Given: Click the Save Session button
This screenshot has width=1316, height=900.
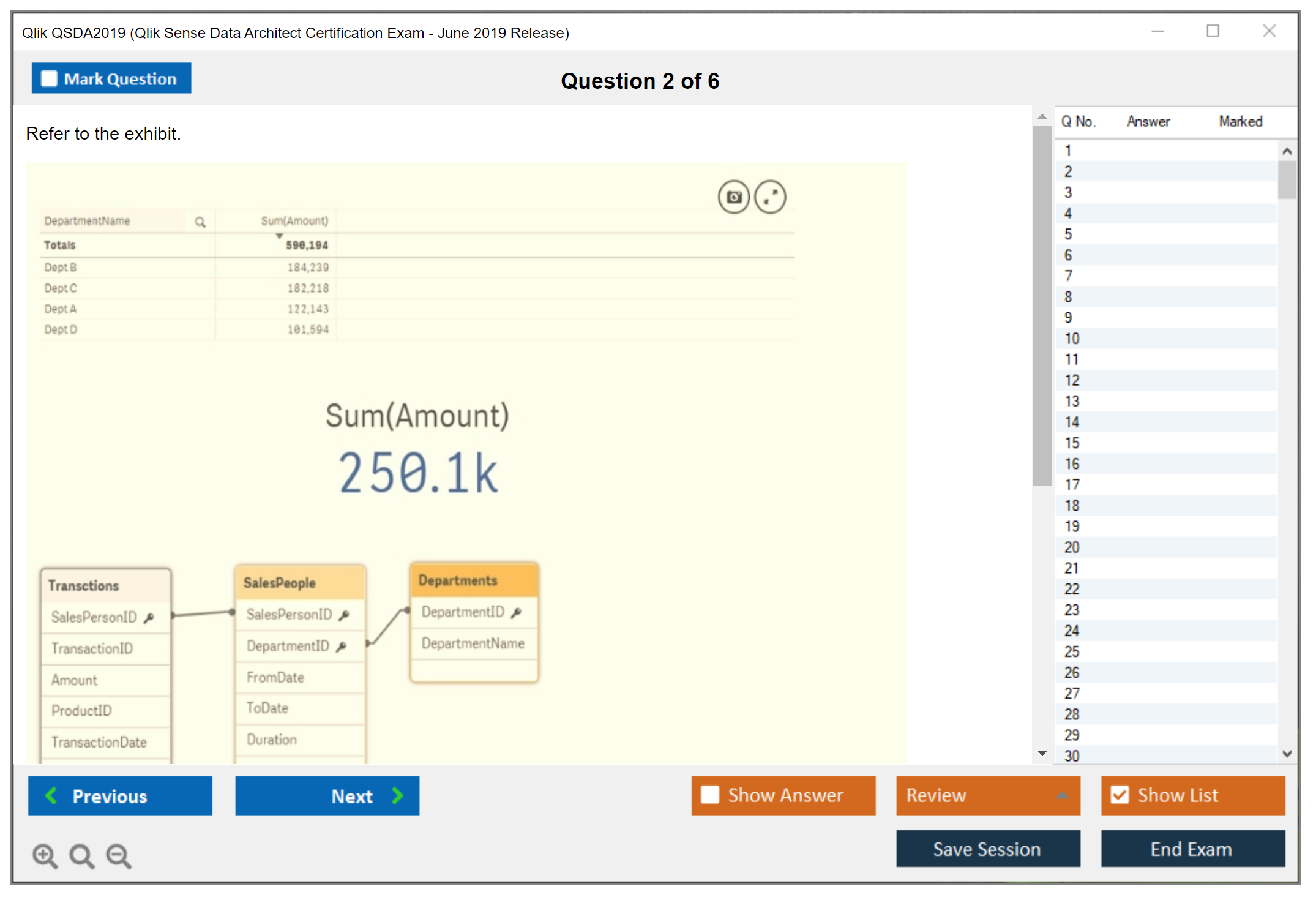Looking at the screenshot, I should [987, 849].
